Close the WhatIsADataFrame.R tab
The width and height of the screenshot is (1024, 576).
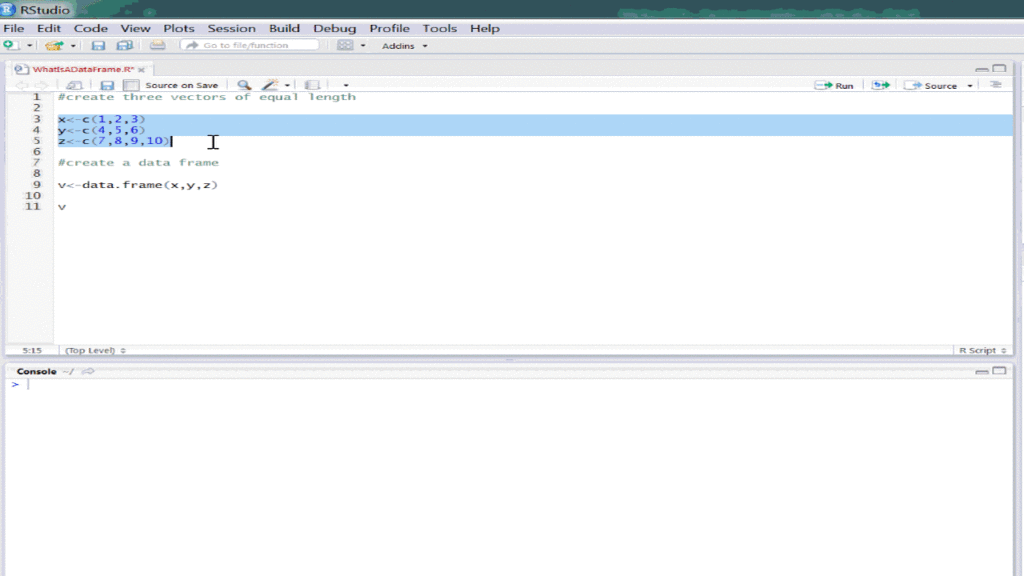(141, 69)
